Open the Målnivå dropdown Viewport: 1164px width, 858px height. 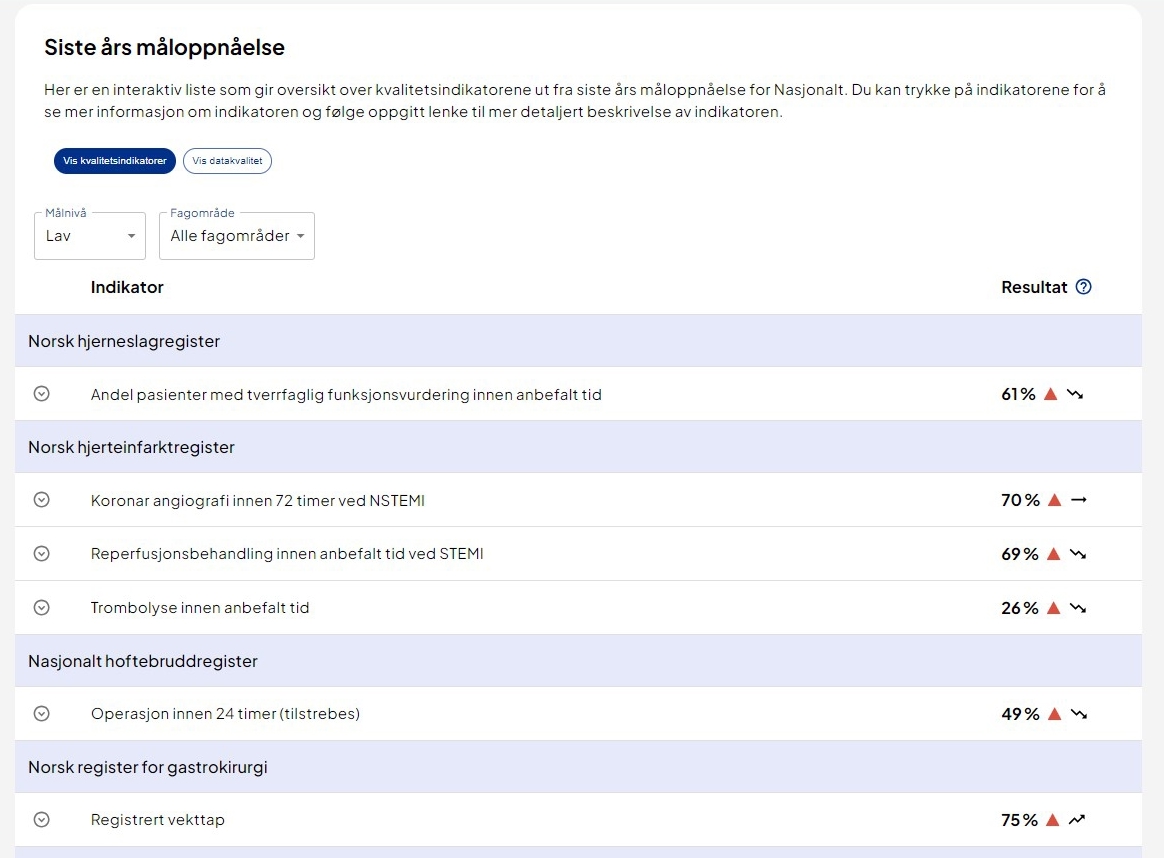click(x=90, y=236)
